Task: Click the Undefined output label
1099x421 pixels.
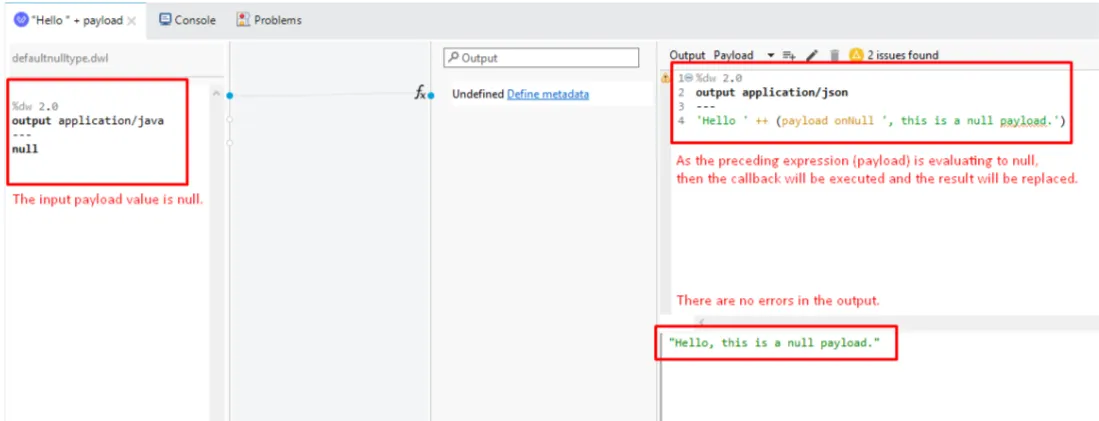Action: point(478,94)
